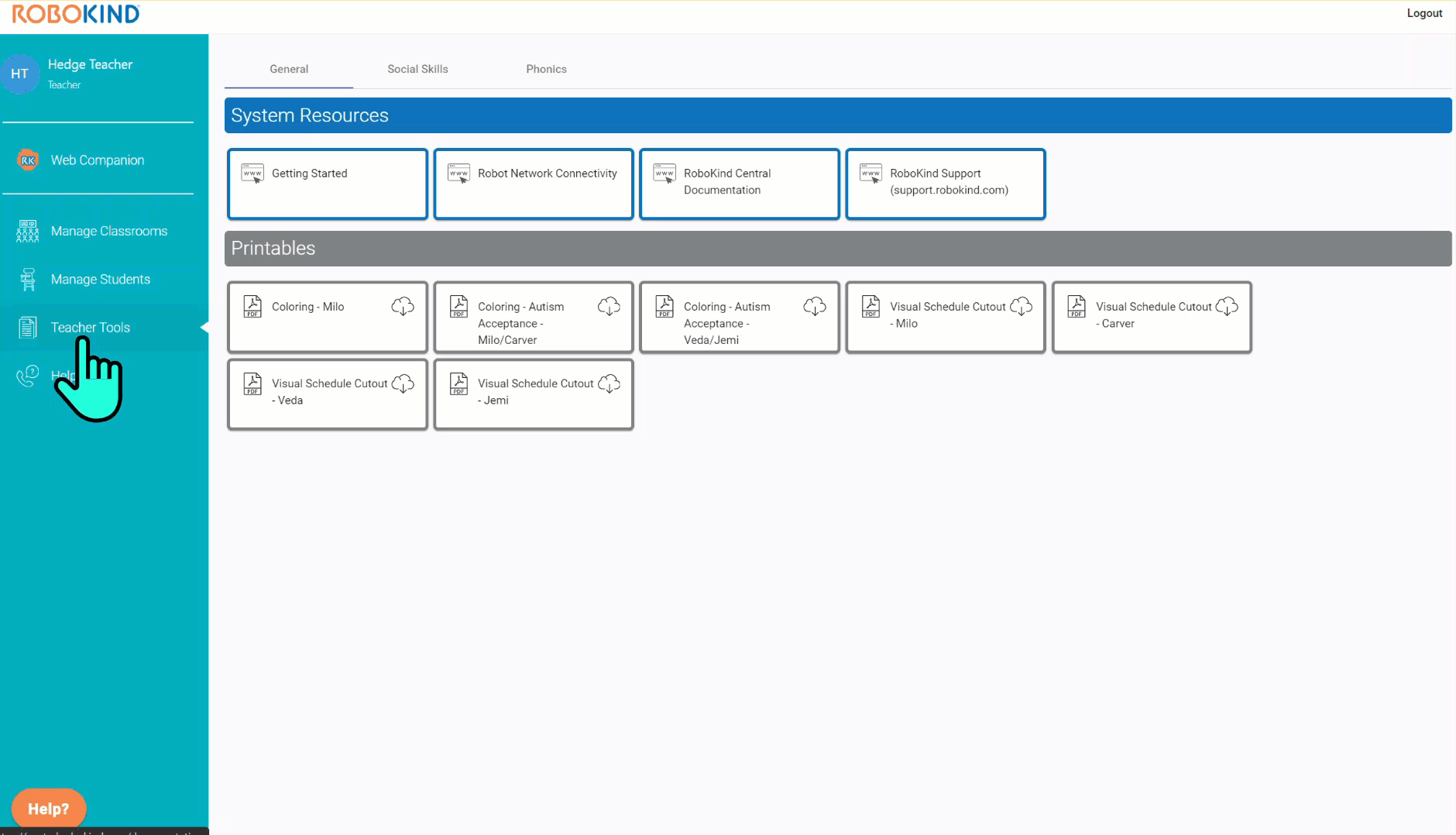Click the PDF icon on Visual Schedule Cutout - Veda

[x=252, y=383]
